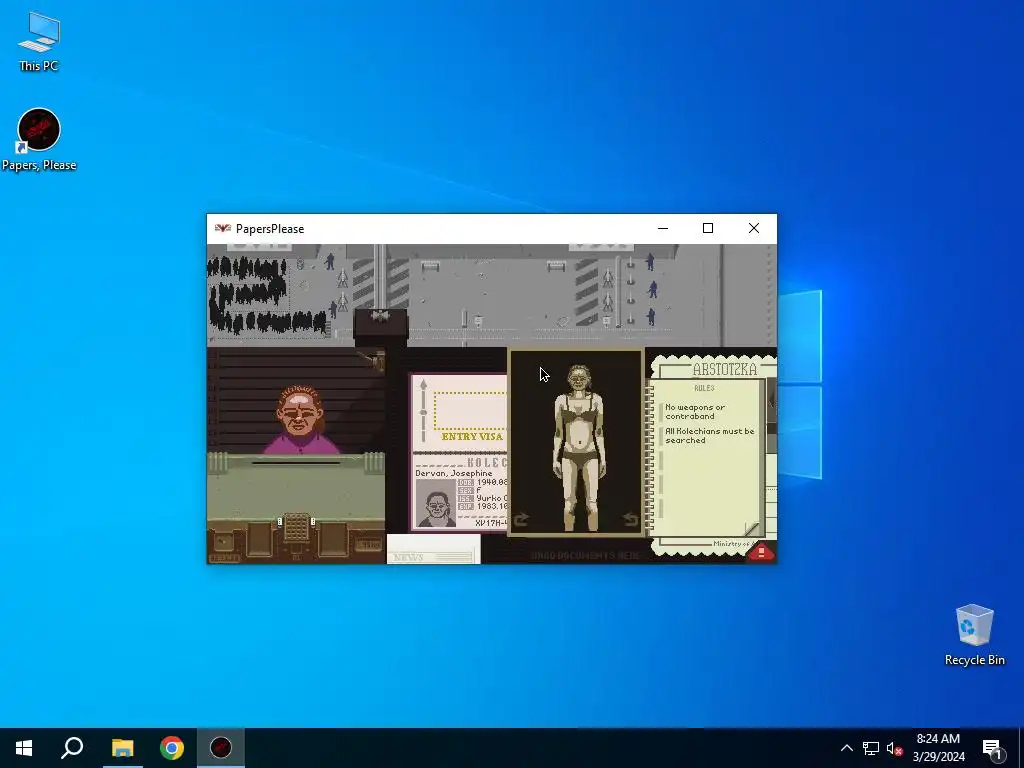Image resolution: width=1024 pixels, height=768 pixels.
Task: Click the loudspeaker horn above the booth shutter
Action: (x=374, y=359)
